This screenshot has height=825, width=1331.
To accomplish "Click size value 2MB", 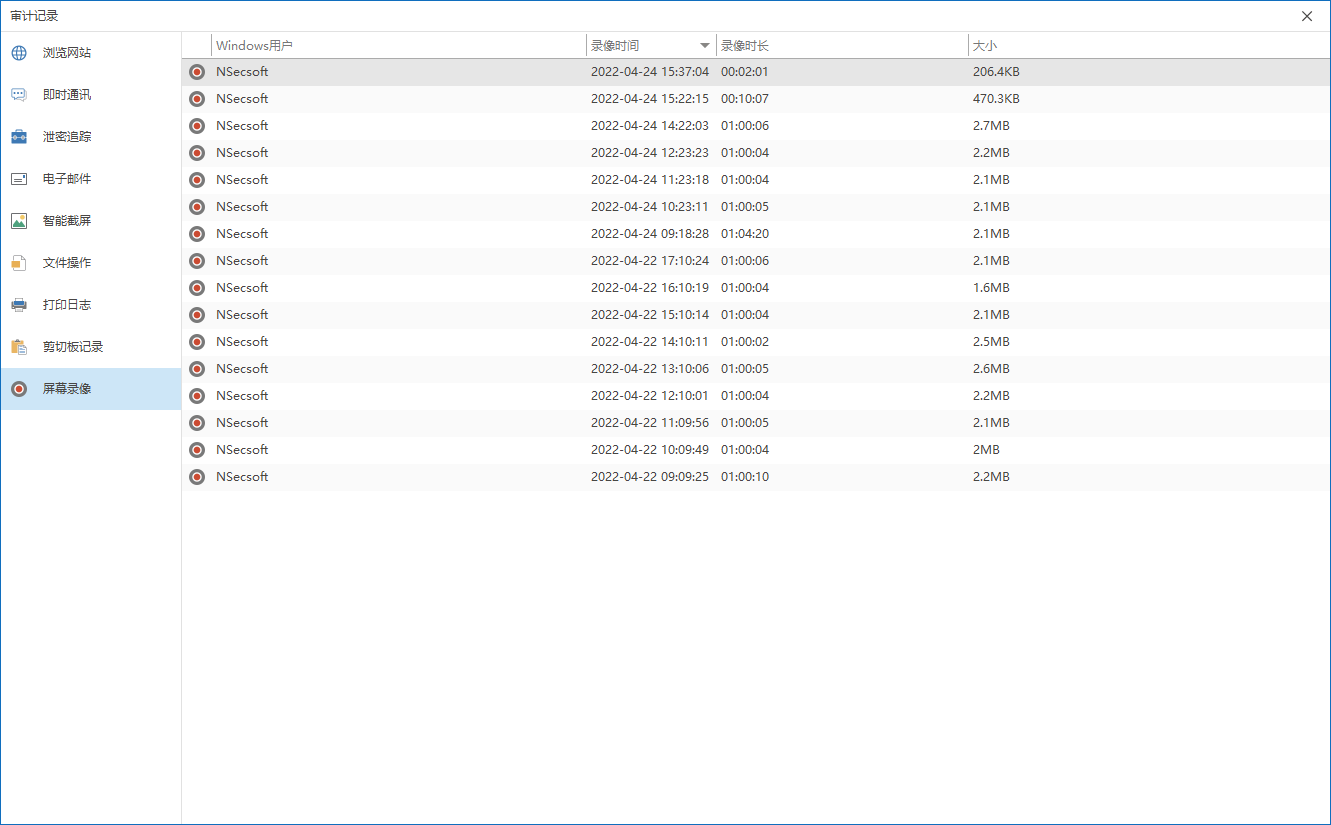I will [986, 450].
